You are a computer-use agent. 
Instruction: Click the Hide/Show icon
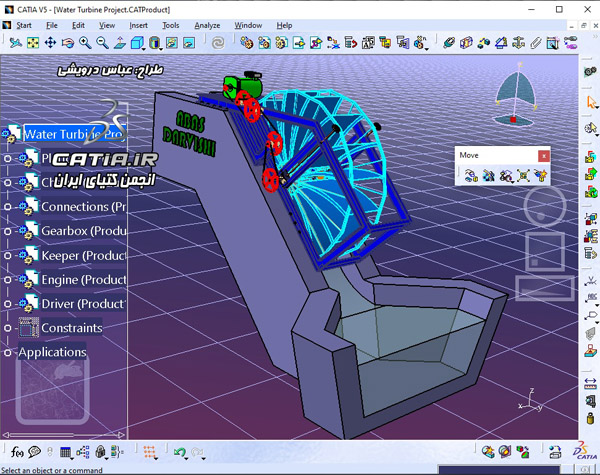(x=172, y=42)
